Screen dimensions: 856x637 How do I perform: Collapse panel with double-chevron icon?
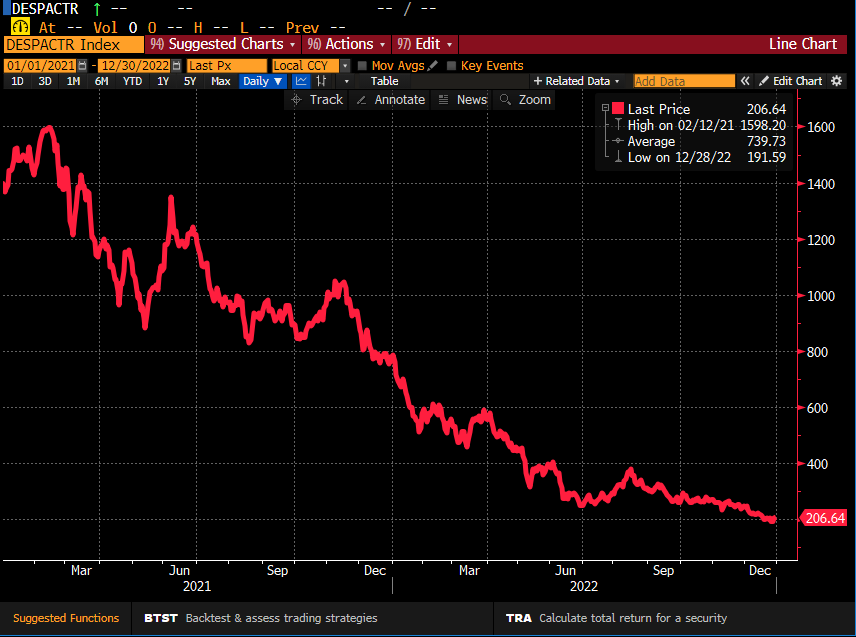click(745, 81)
